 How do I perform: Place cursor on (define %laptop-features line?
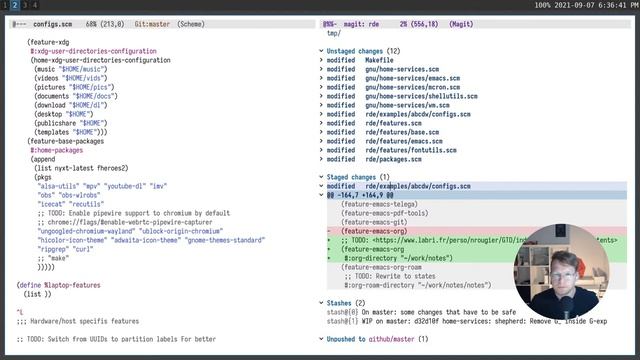[x=59, y=285]
